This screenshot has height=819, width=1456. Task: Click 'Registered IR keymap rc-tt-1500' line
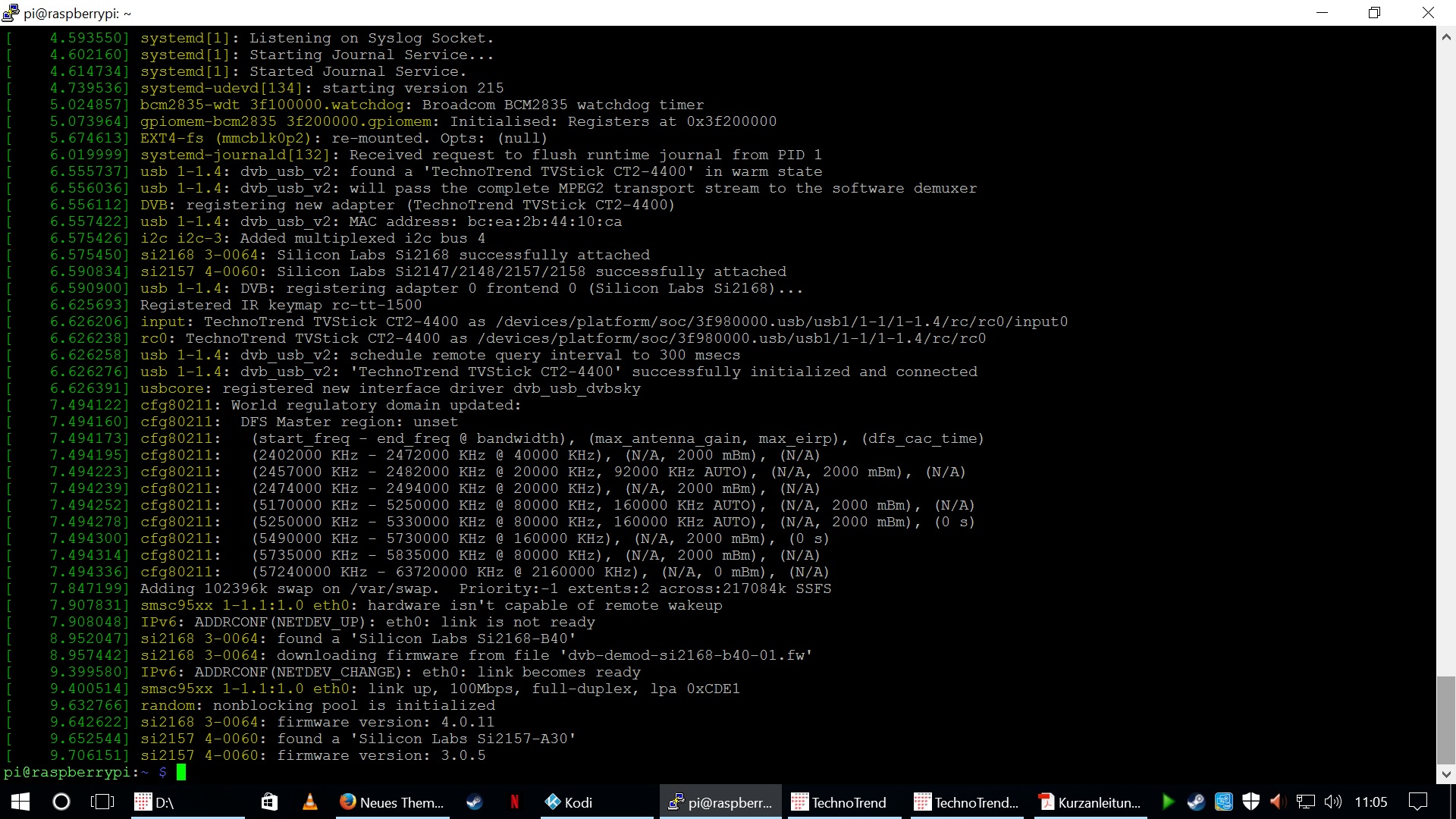[x=281, y=305]
